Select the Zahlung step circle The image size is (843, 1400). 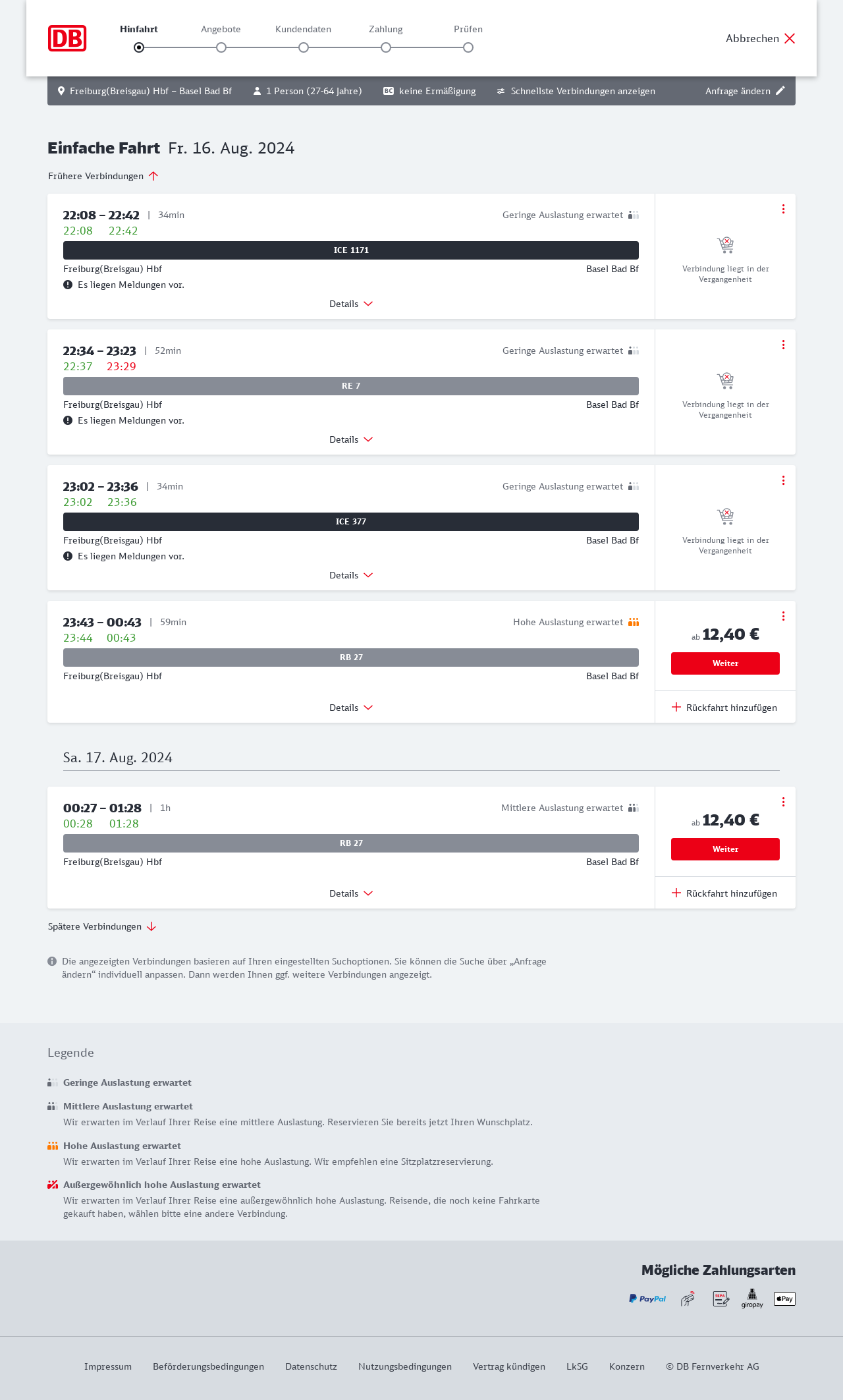click(x=386, y=47)
